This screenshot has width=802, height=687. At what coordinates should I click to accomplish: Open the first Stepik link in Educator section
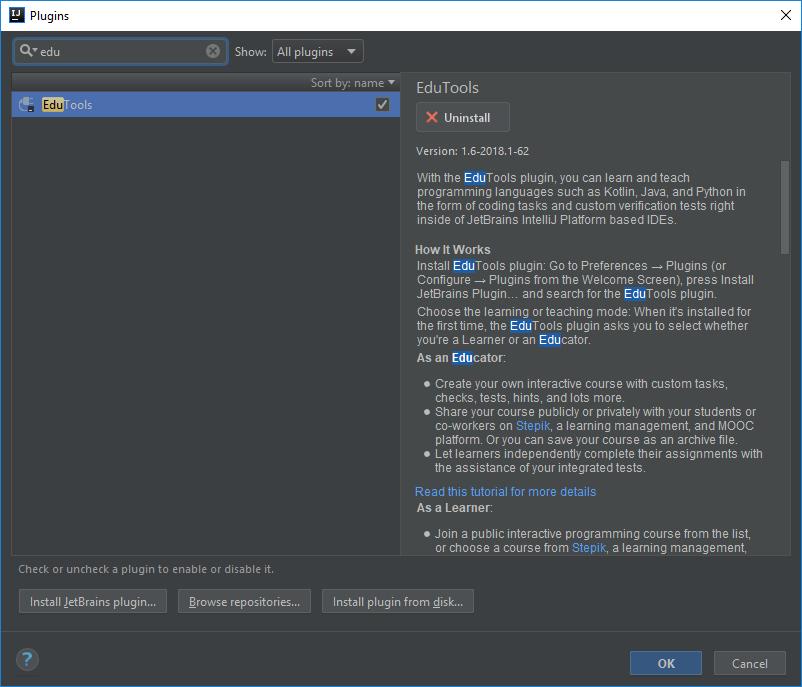[x=532, y=426]
